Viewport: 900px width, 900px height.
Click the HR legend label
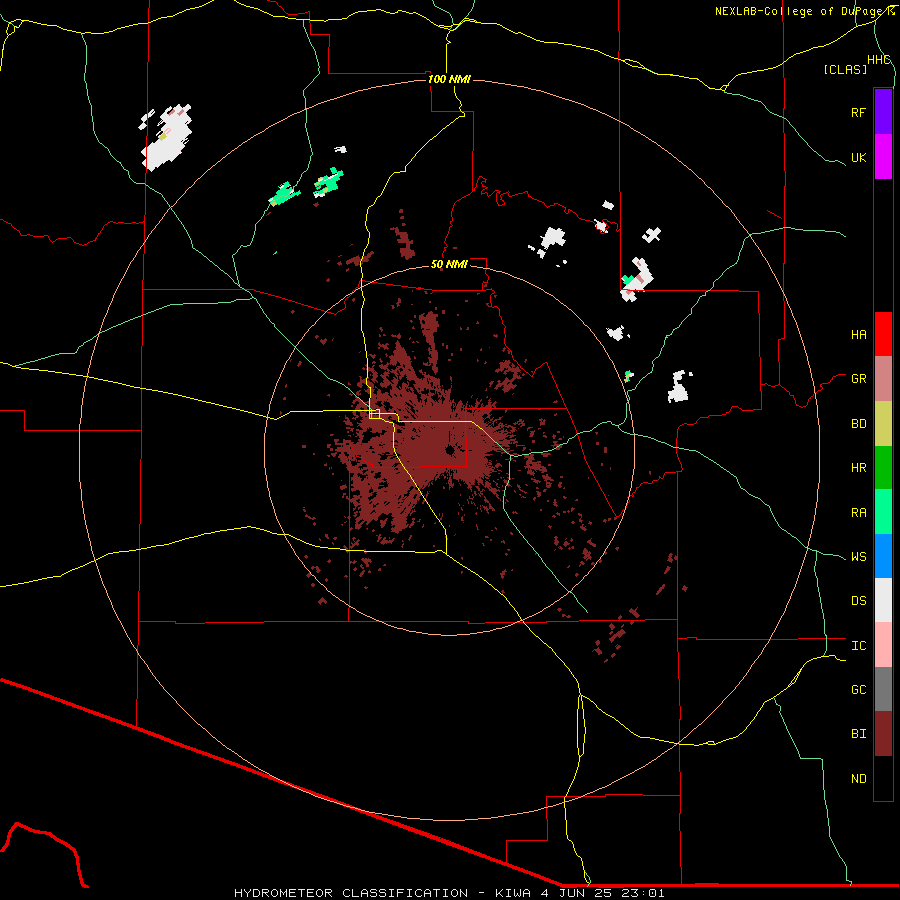(858, 468)
